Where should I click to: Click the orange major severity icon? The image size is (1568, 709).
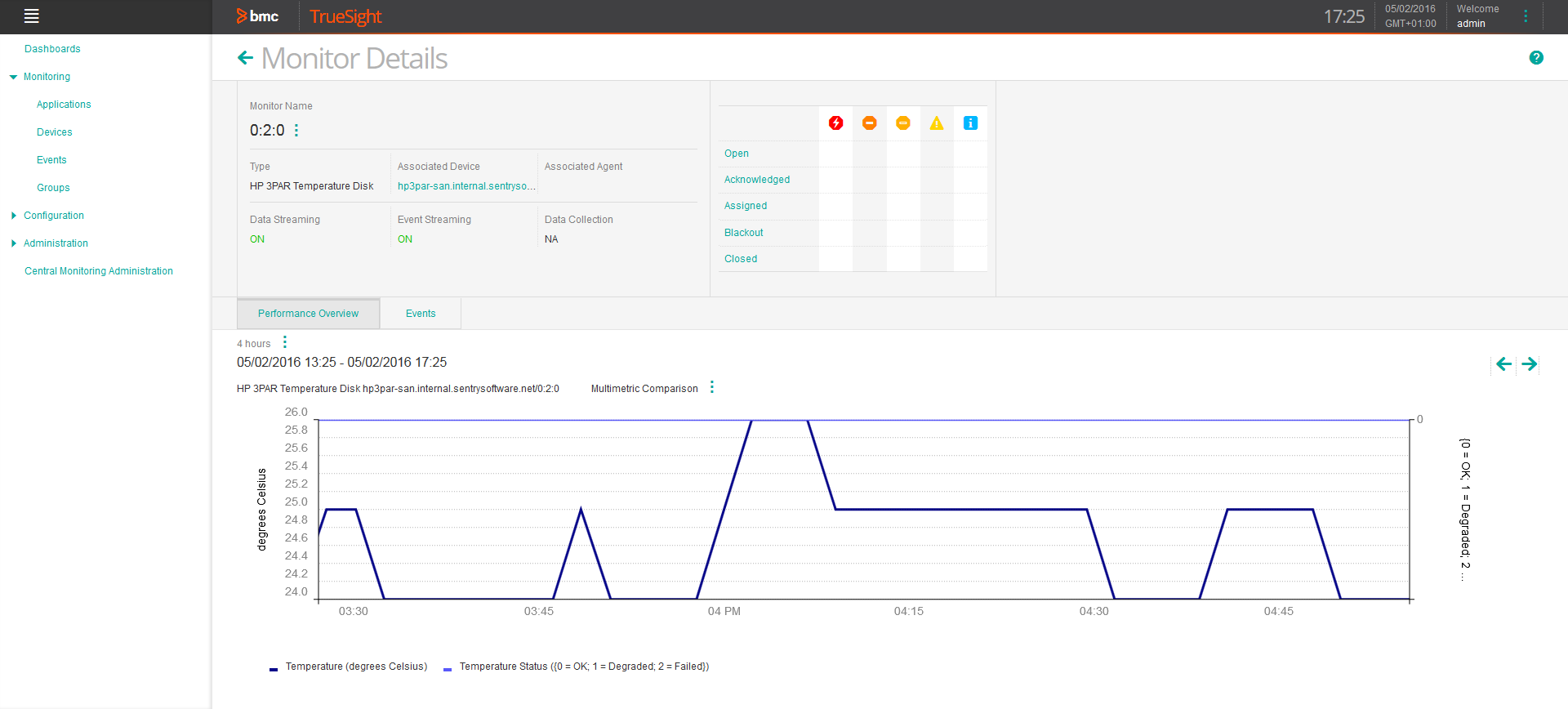(869, 123)
